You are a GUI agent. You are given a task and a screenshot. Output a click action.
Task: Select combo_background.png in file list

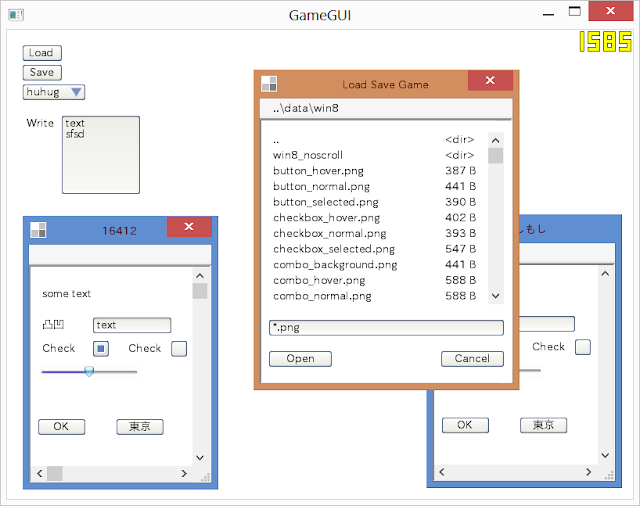point(374,265)
